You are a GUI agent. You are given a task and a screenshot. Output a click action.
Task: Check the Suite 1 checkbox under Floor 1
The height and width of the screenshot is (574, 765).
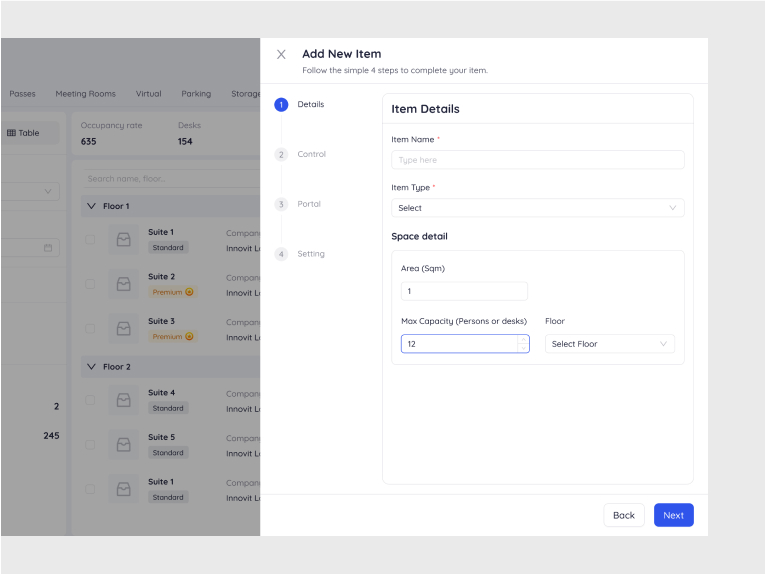click(90, 239)
